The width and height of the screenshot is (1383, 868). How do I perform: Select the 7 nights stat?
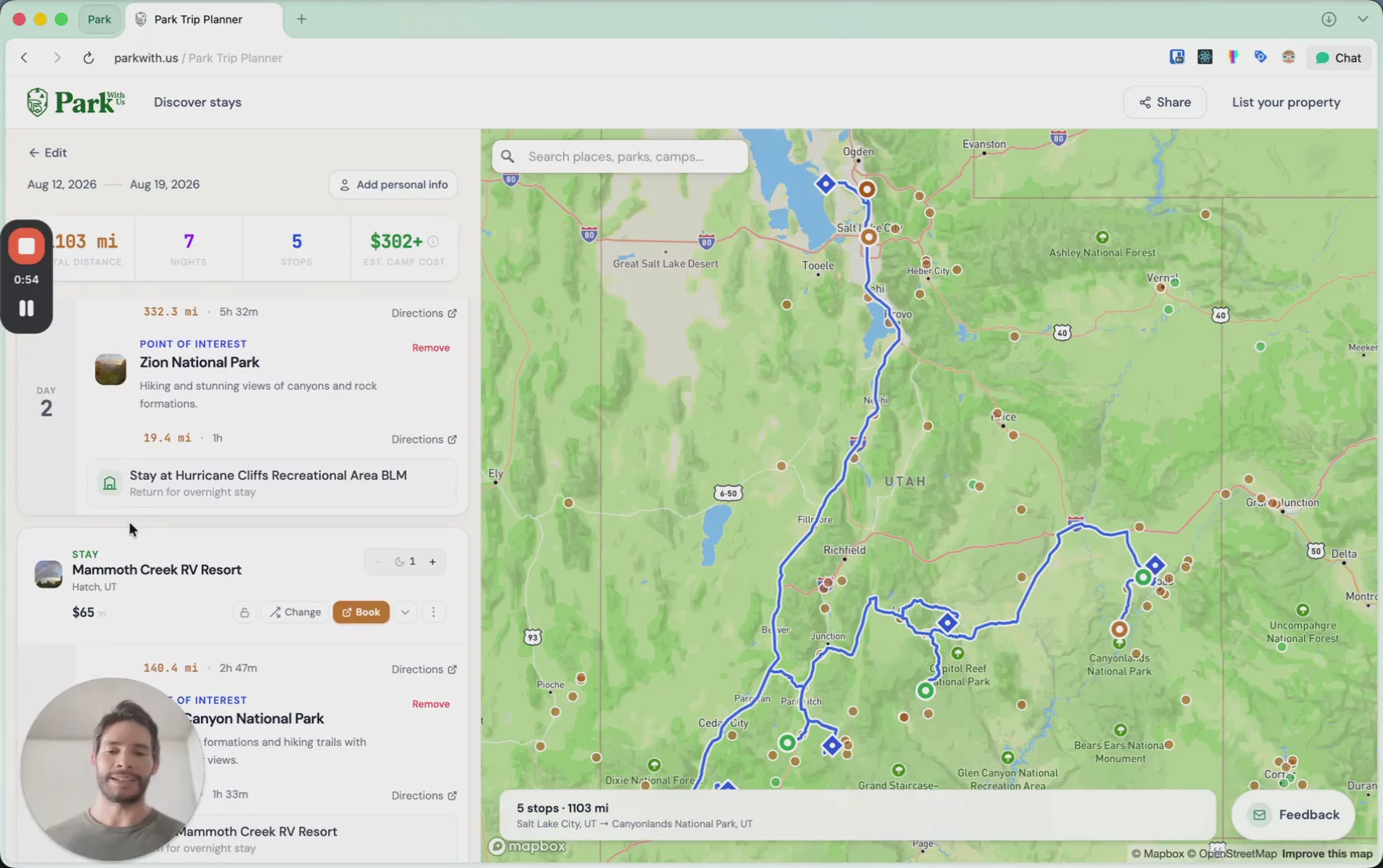[189, 249]
